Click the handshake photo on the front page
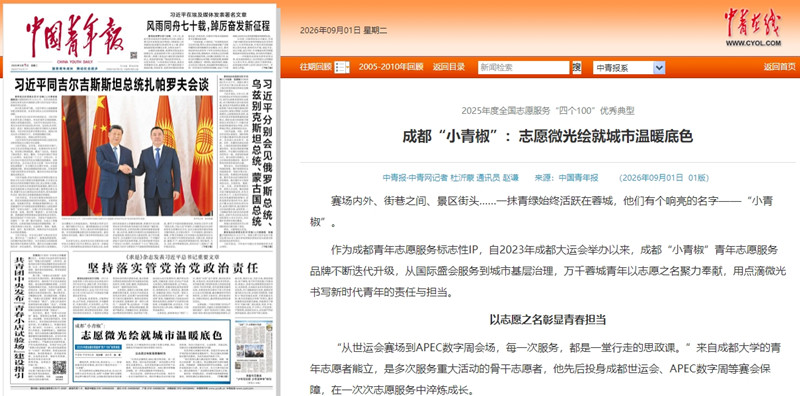 tap(137, 156)
